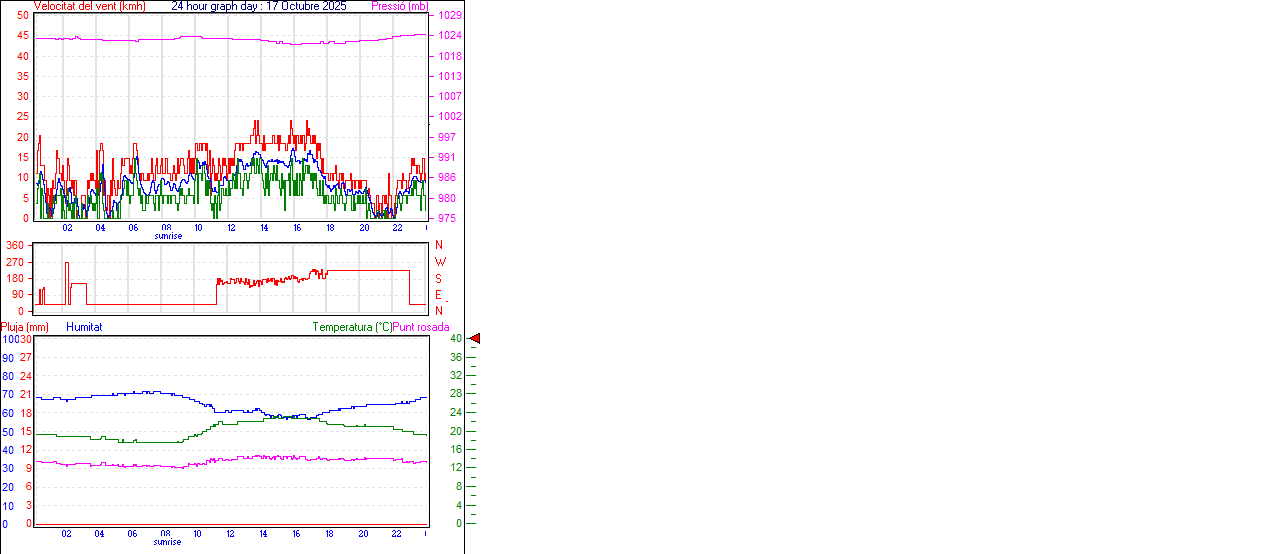
Task: Click the 360 wind direction axis value
Action: pyautogui.click(x=15, y=245)
